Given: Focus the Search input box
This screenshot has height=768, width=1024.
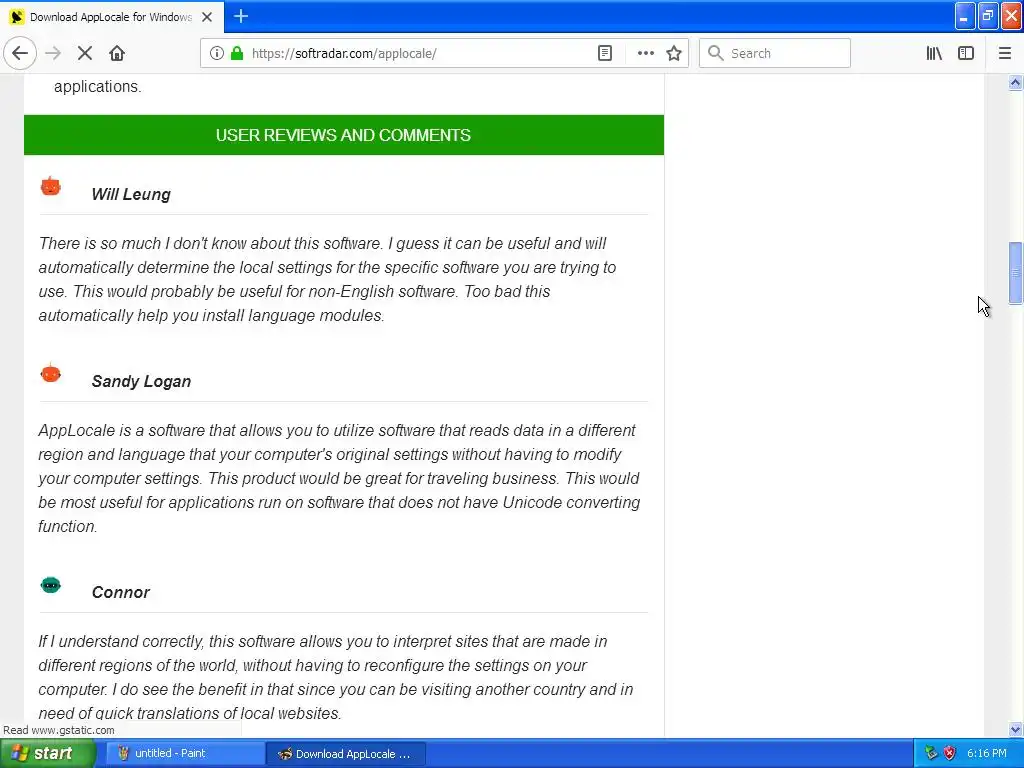Looking at the screenshot, I should point(775,53).
